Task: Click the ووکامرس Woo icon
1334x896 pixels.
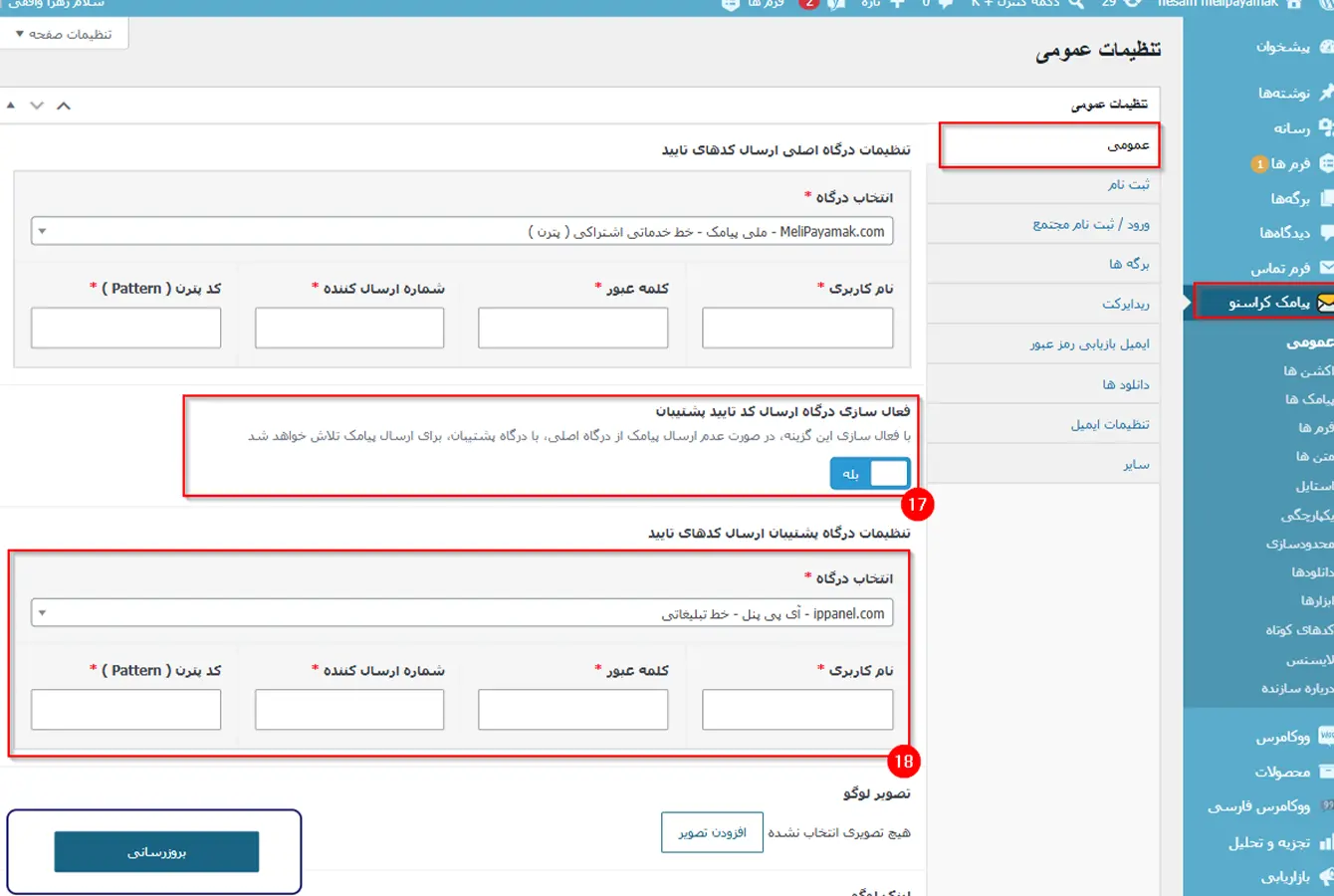Action: click(1326, 737)
